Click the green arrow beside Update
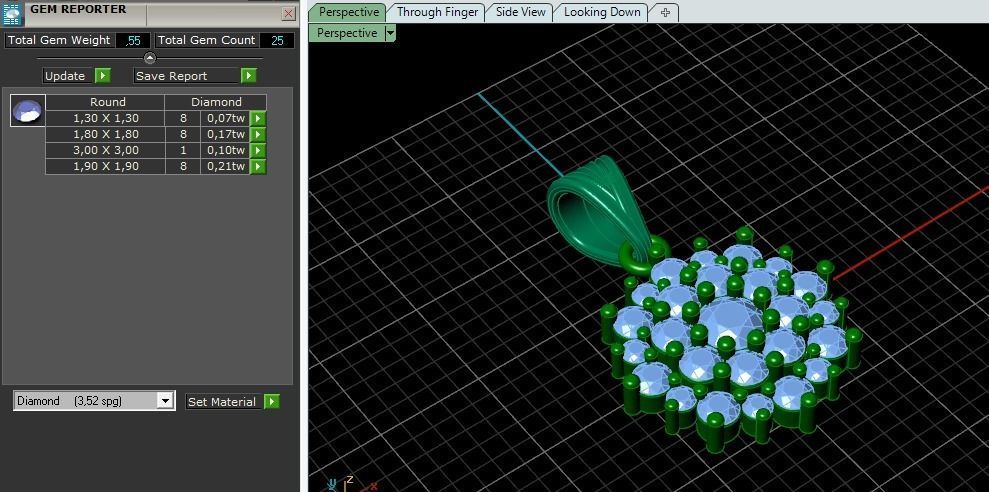Screen dimensions: 989x492 [x=103, y=76]
